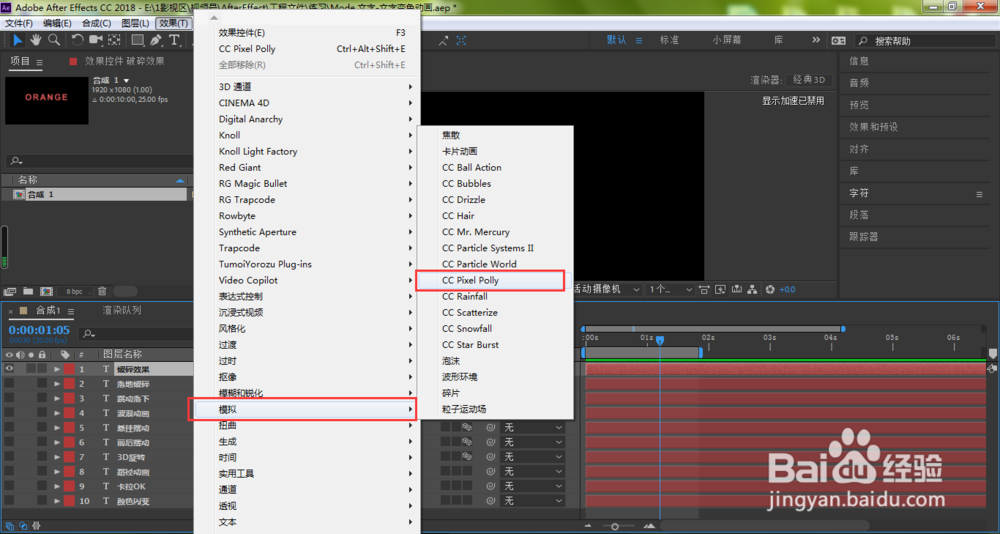
Task: Open the 合成(C) menu
Action: [96, 23]
